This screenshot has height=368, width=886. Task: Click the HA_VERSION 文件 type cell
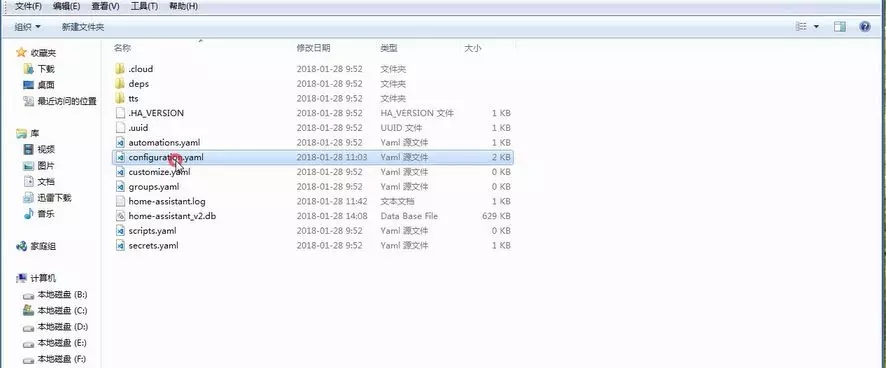(417, 113)
